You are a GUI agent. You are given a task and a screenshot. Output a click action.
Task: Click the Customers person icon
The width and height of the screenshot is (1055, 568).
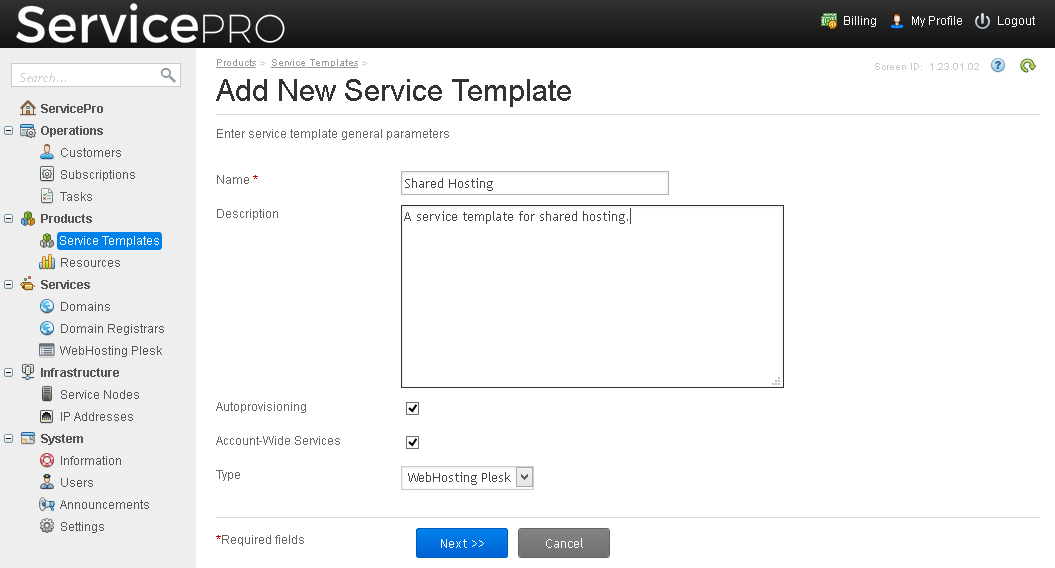[x=47, y=153]
